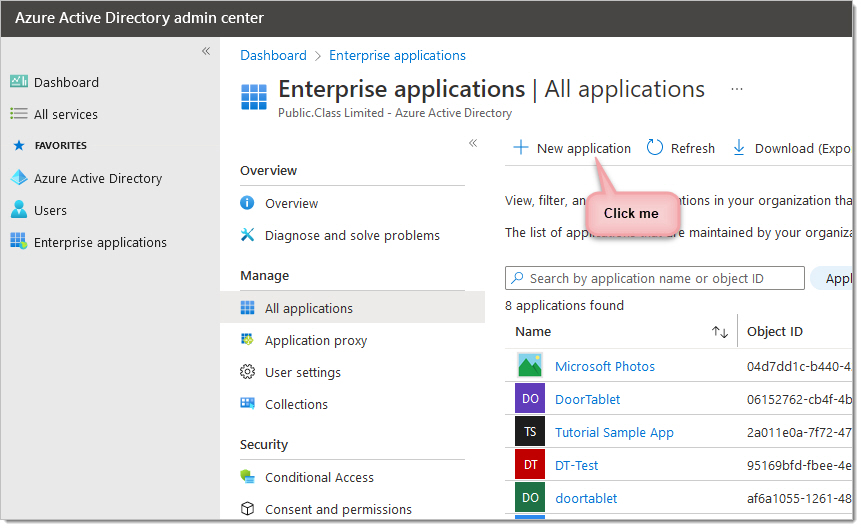Go to Dashboard via breadcrumb link
This screenshot has width=861, height=528.
coord(273,55)
